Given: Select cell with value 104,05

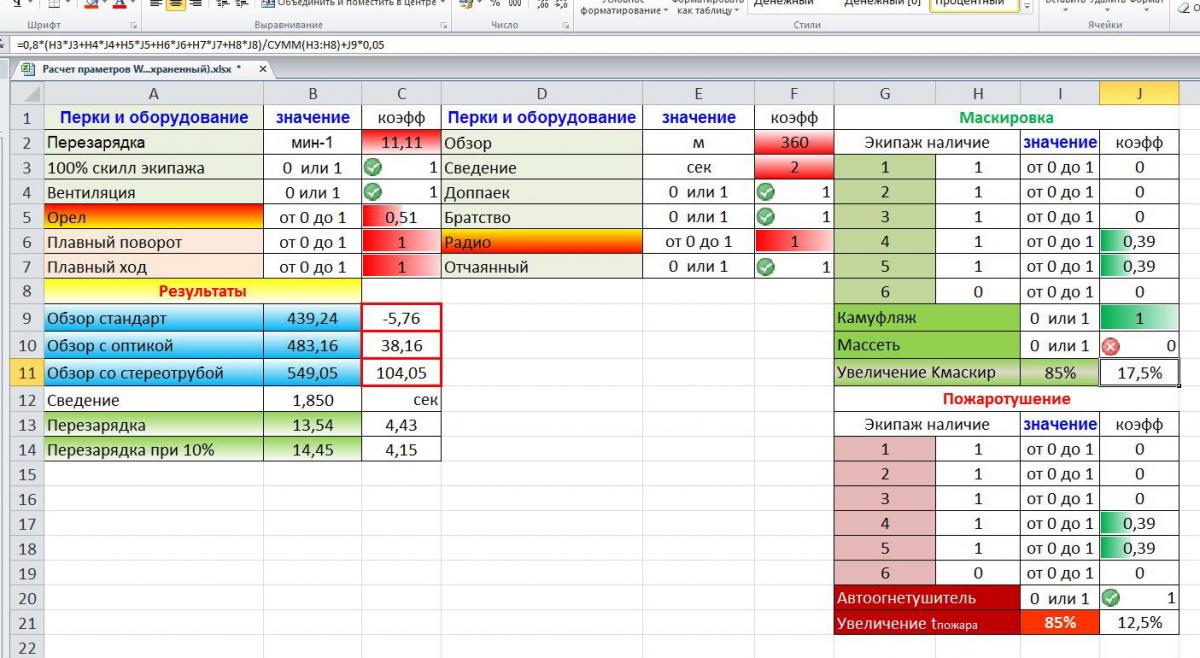Looking at the screenshot, I should coord(401,374).
